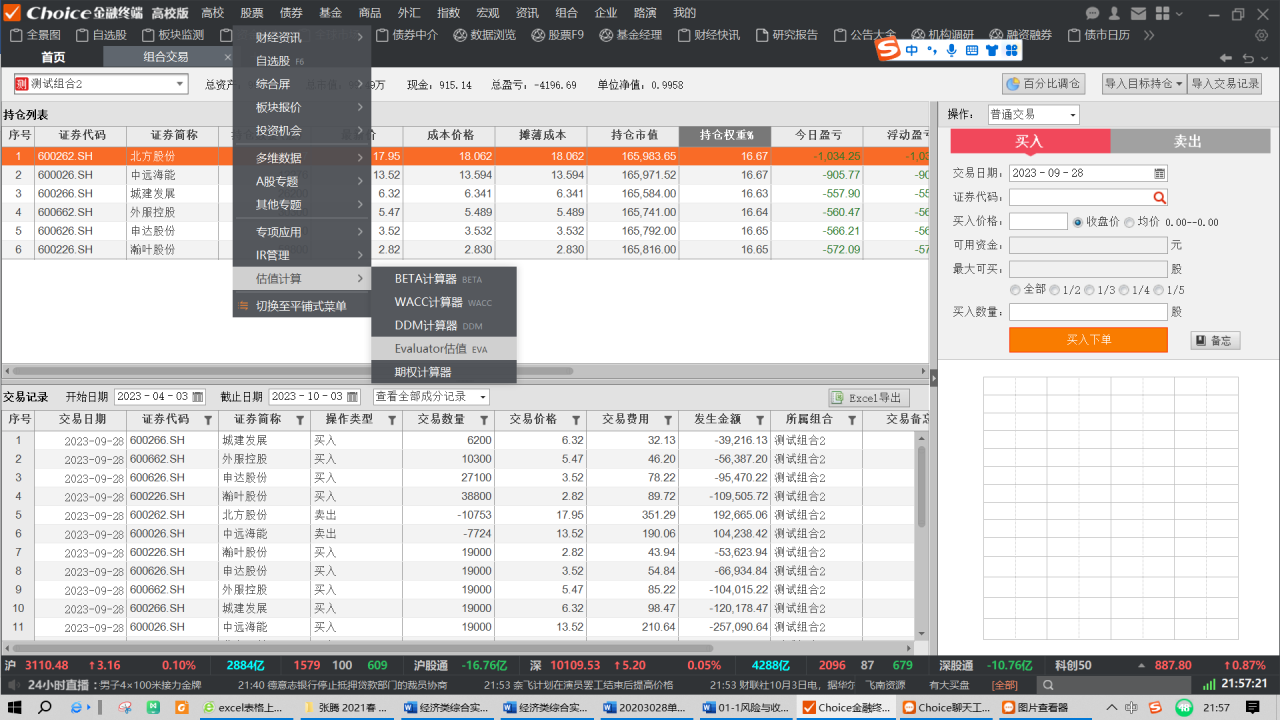Screen dimensions: 1280x720
Task: Expand the 导入目标持仓 dropdown button
Action: pos(1180,84)
